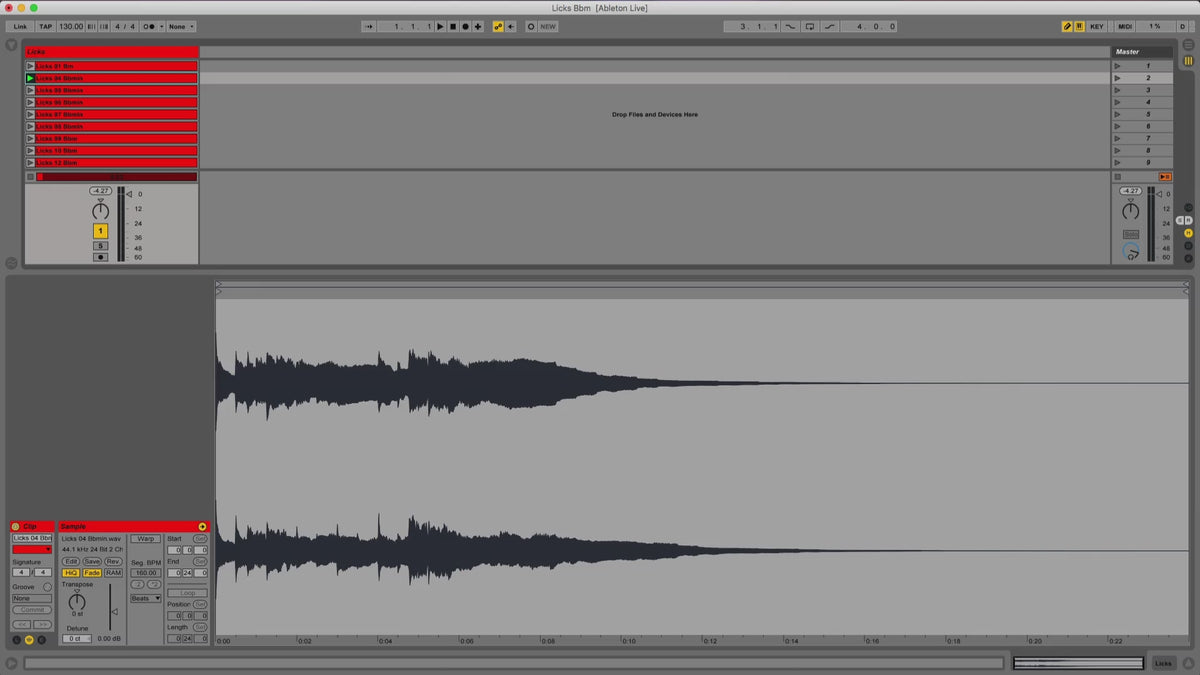Open the clip color chooser dropdown
Image resolution: width=1200 pixels, height=675 pixels.
click(x=32, y=549)
